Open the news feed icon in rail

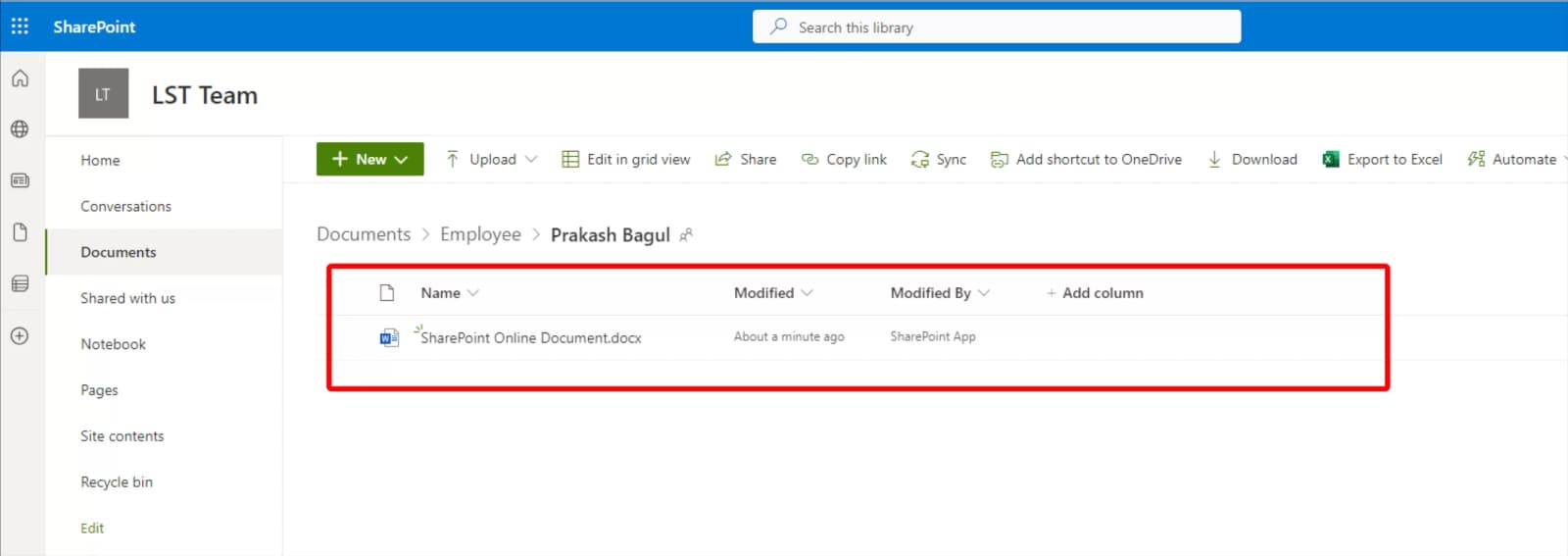(20, 180)
